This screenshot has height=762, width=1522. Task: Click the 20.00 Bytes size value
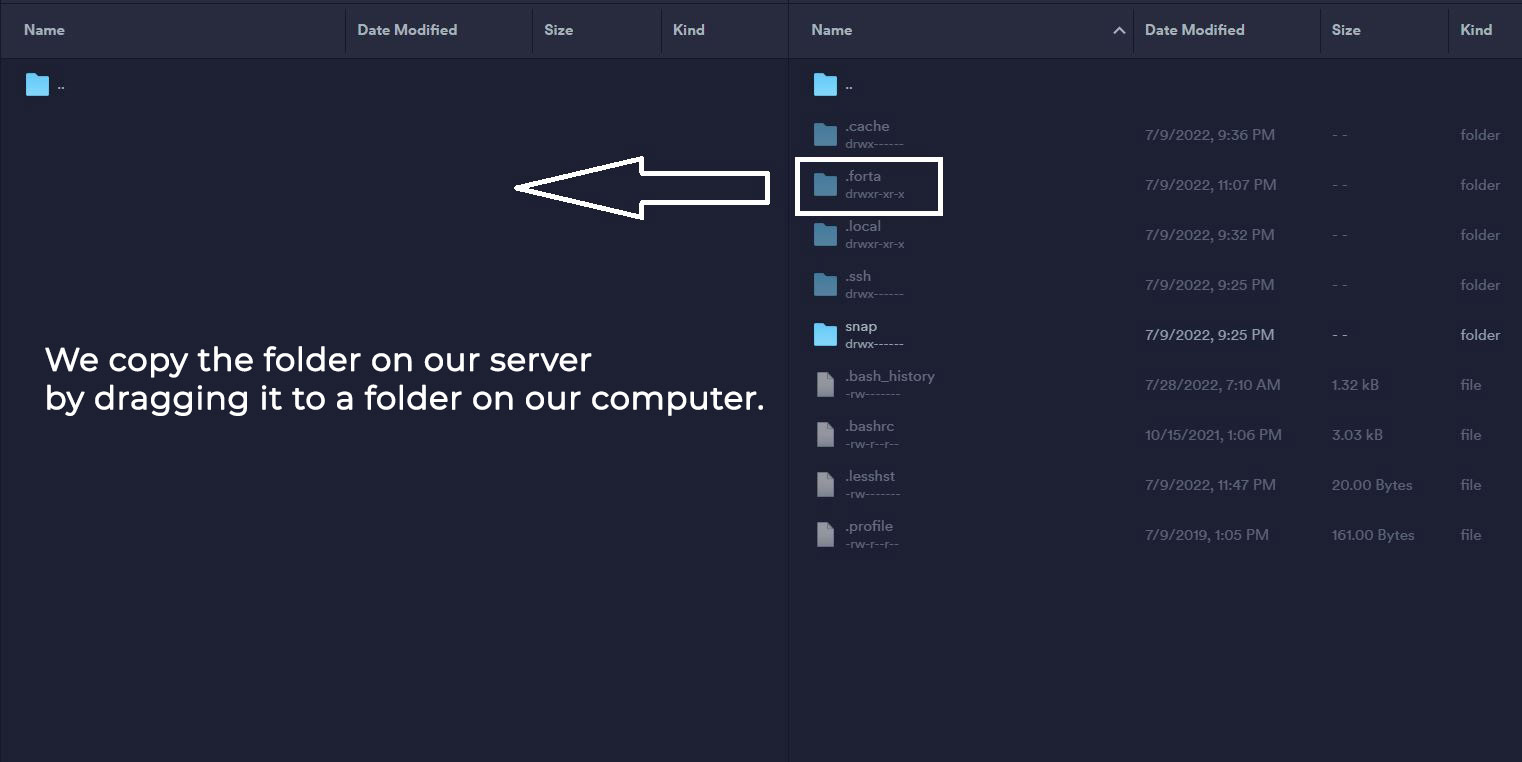click(x=1372, y=485)
